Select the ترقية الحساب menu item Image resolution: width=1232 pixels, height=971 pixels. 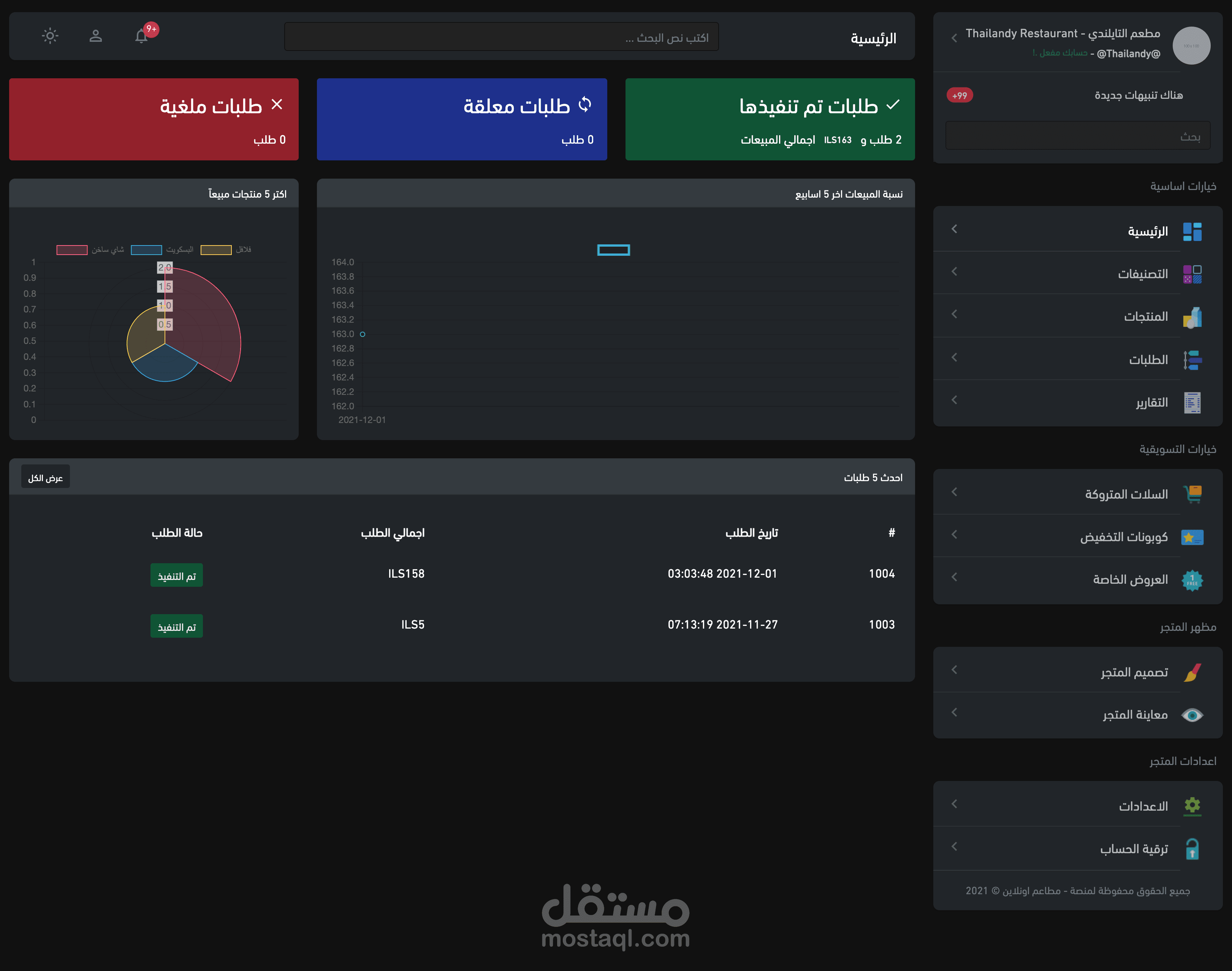1134,849
